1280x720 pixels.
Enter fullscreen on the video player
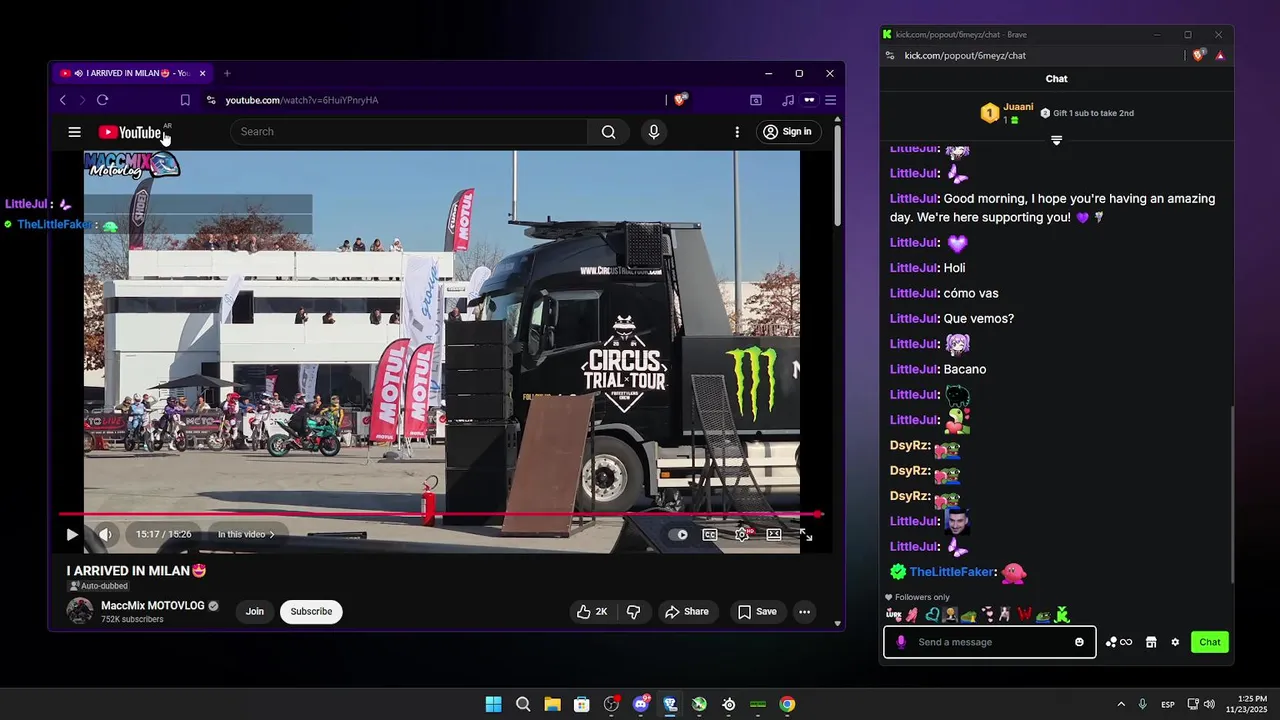coord(806,535)
